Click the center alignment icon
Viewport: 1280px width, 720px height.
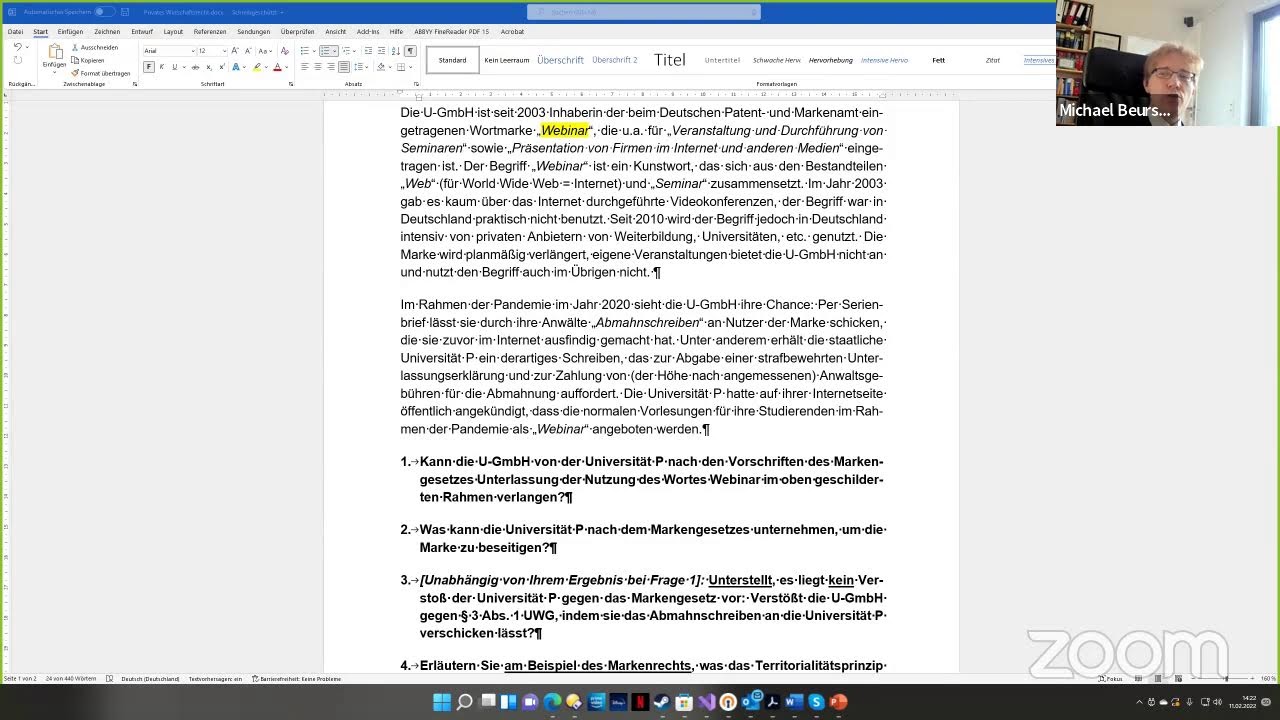pyautogui.click(x=318, y=67)
